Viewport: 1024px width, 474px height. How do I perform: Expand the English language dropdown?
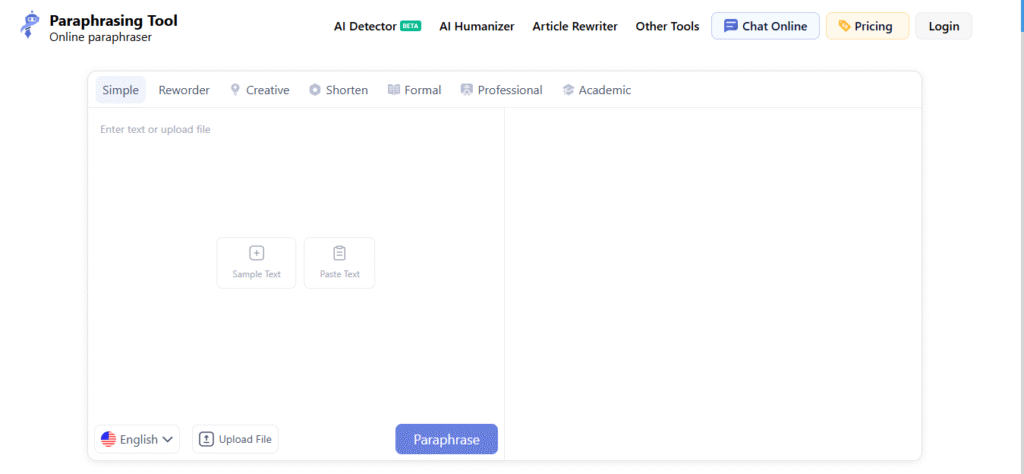[x=167, y=439]
